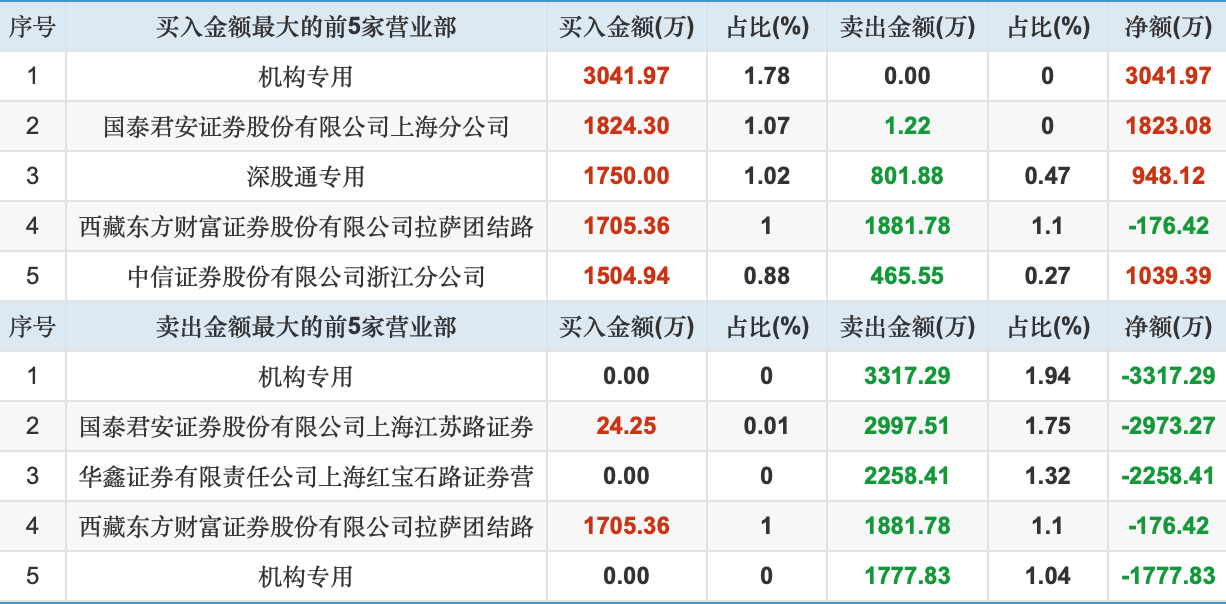Select sell amount 2997.51
This screenshot has height=604, width=1226.
point(907,426)
